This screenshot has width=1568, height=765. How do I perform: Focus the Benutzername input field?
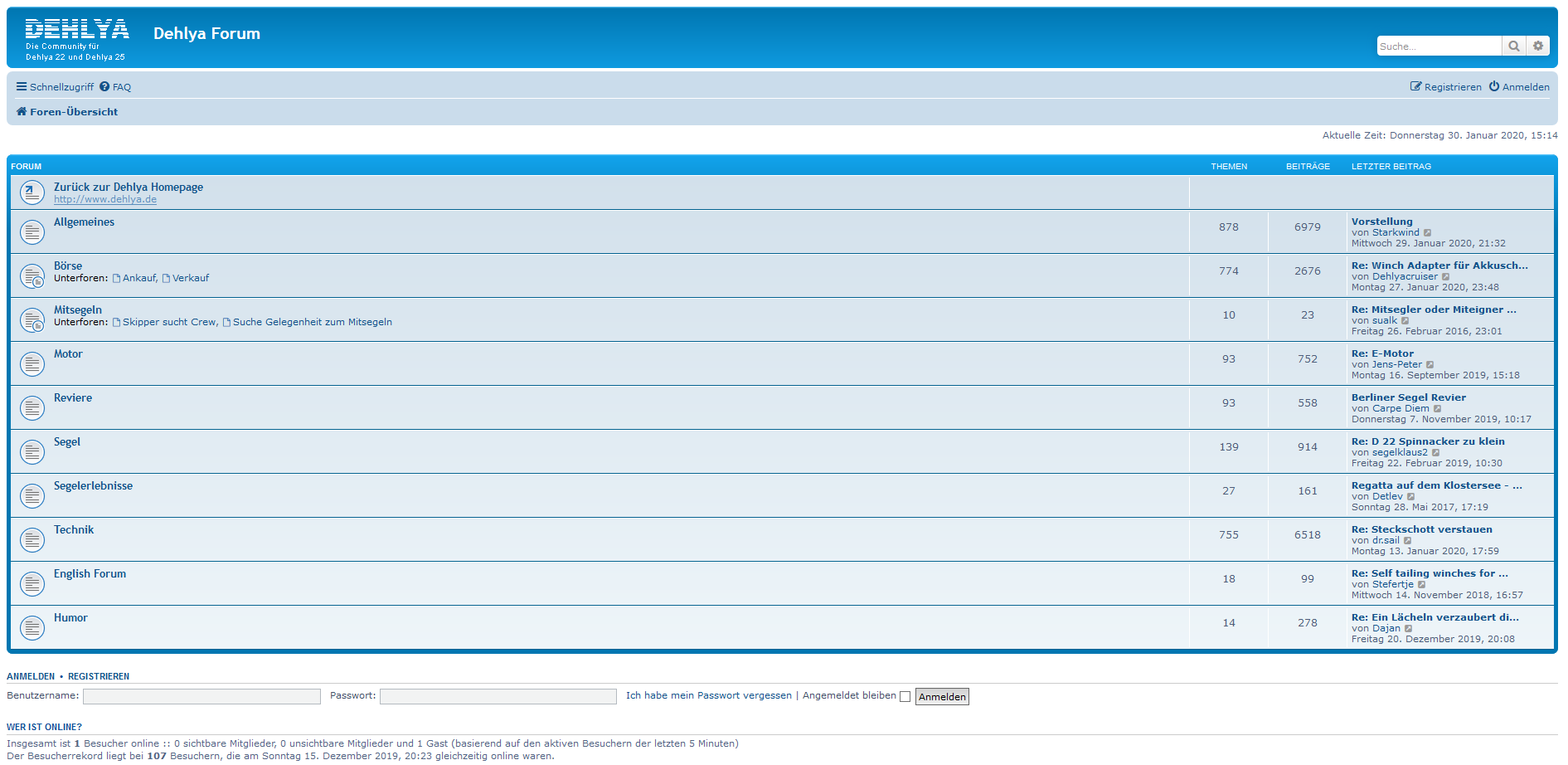click(x=201, y=697)
